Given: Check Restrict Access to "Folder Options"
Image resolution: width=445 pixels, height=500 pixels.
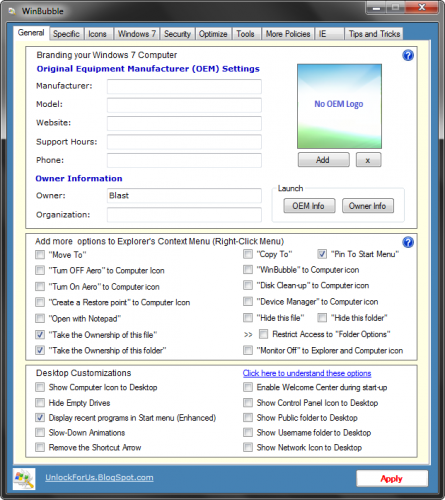Looking at the screenshot, I should (x=263, y=334).
